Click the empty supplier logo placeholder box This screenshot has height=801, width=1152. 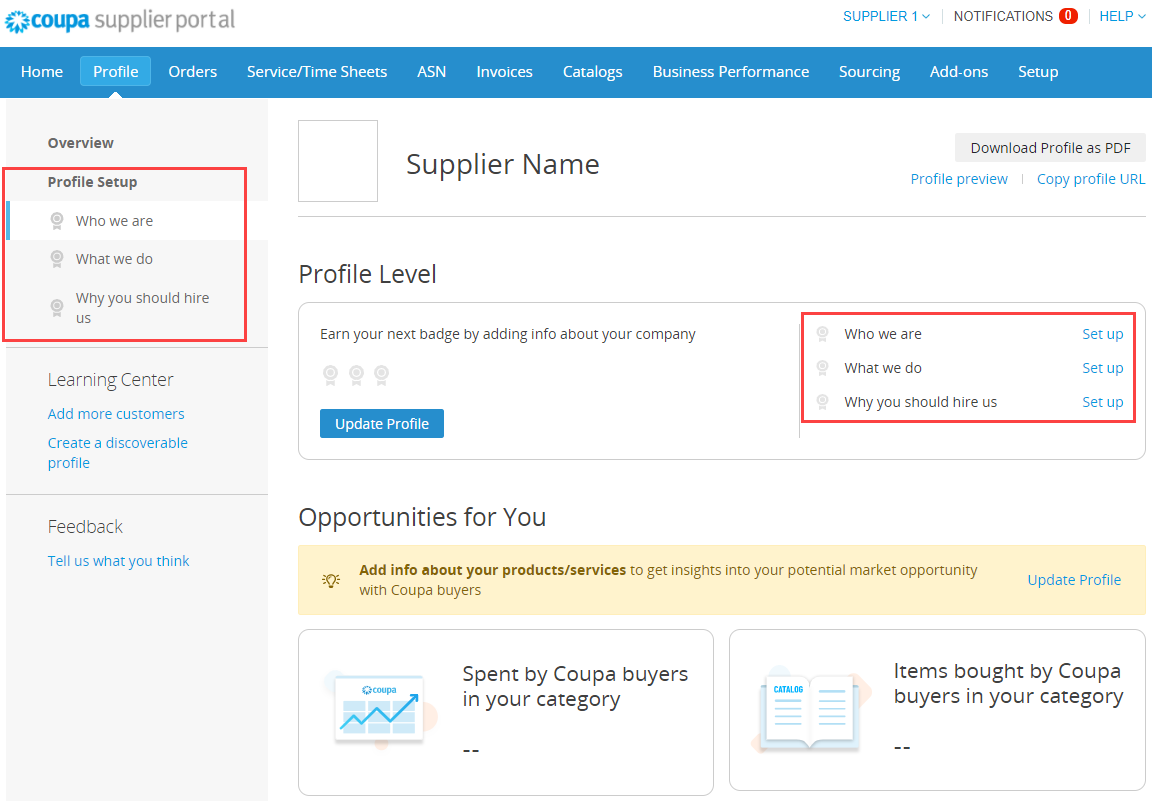(x=338, y=161)
